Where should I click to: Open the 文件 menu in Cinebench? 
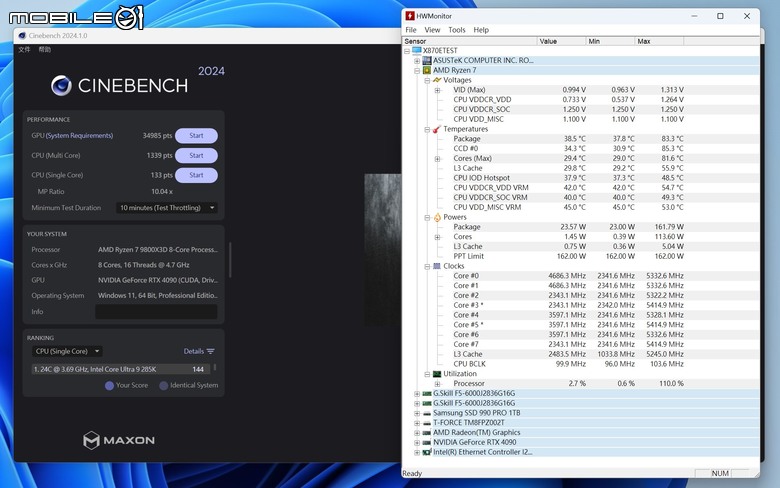point(24,49)
